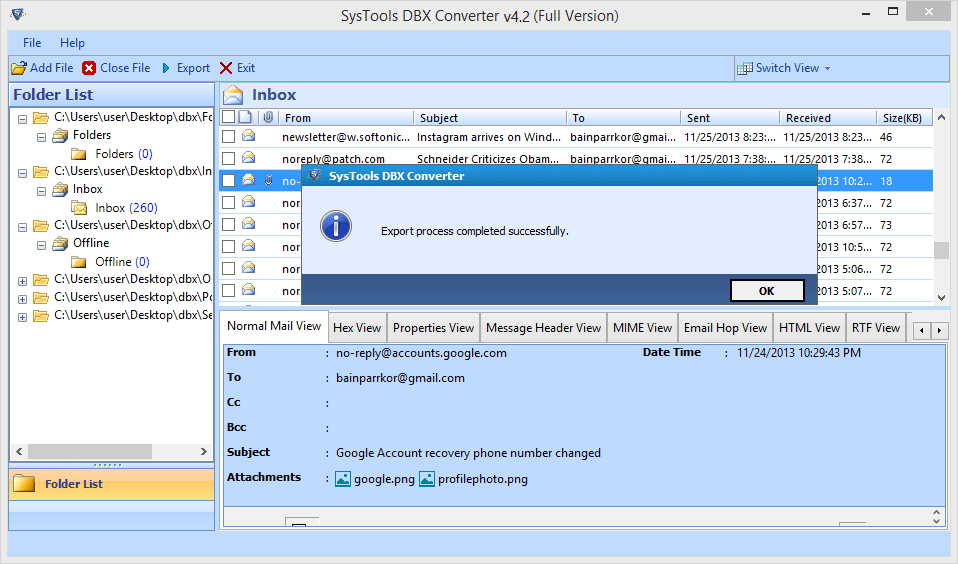
Task: Tick the checkbox of the row received at 10:5
Action: click(229, 246)
